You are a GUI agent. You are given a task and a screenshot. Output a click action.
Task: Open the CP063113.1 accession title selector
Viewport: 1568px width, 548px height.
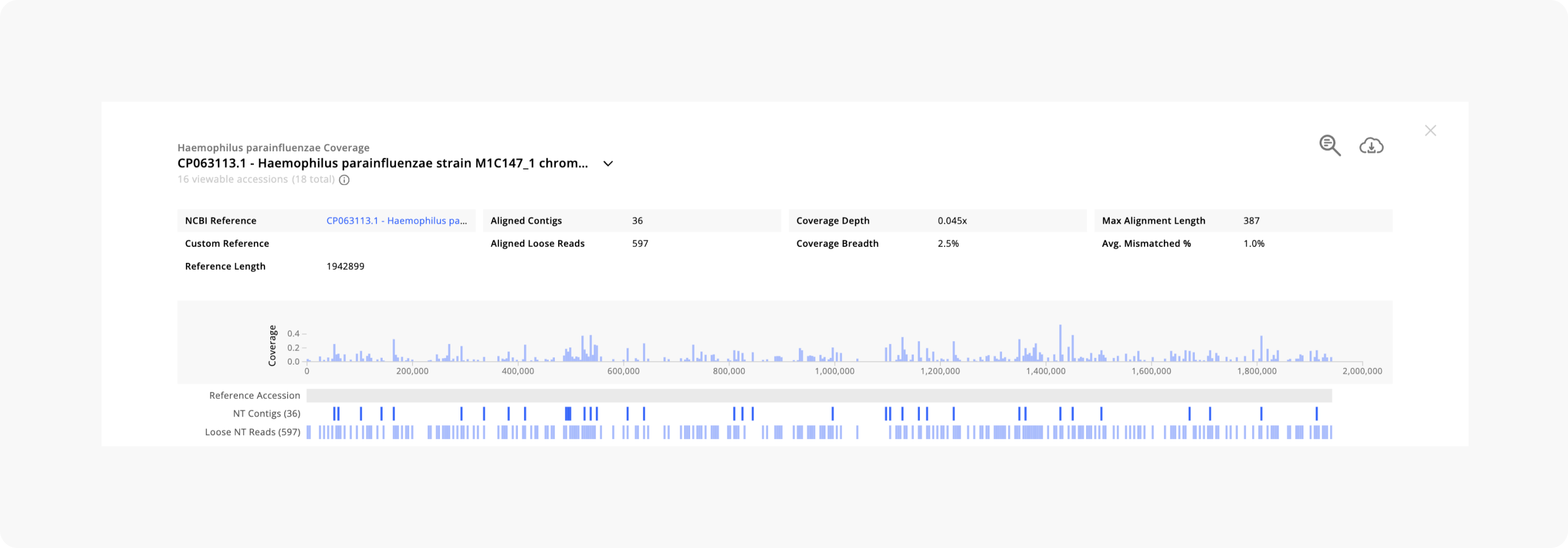(383, 163)
